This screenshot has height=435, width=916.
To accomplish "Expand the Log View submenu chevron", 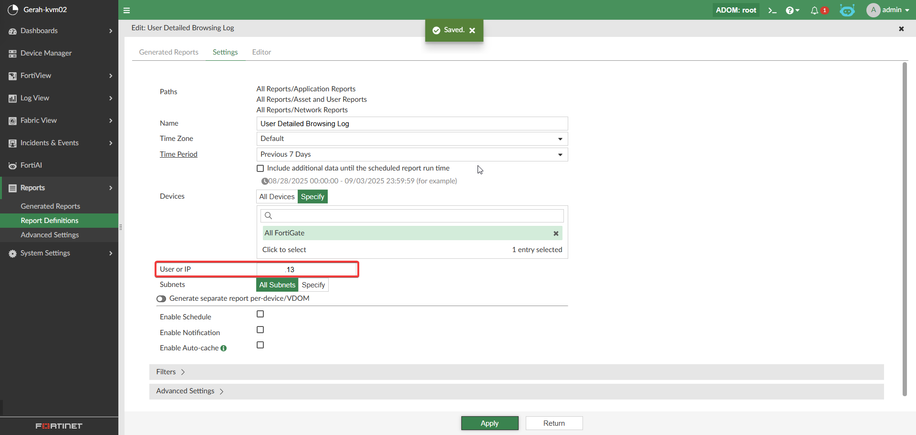I will click(x=110, y=98).
